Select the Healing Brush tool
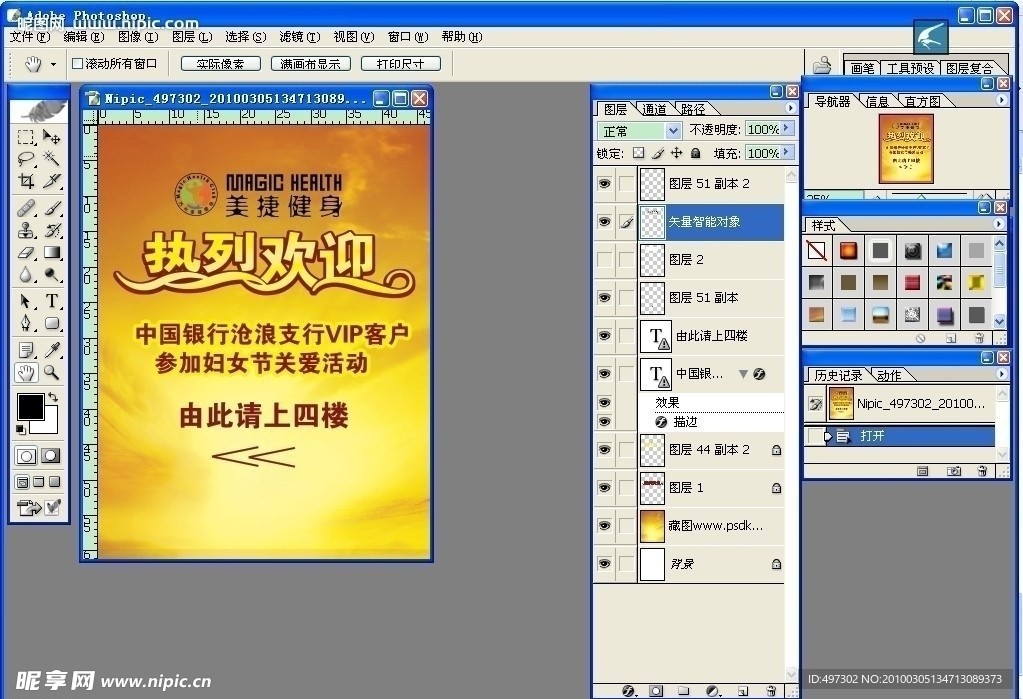 (26, 208)
